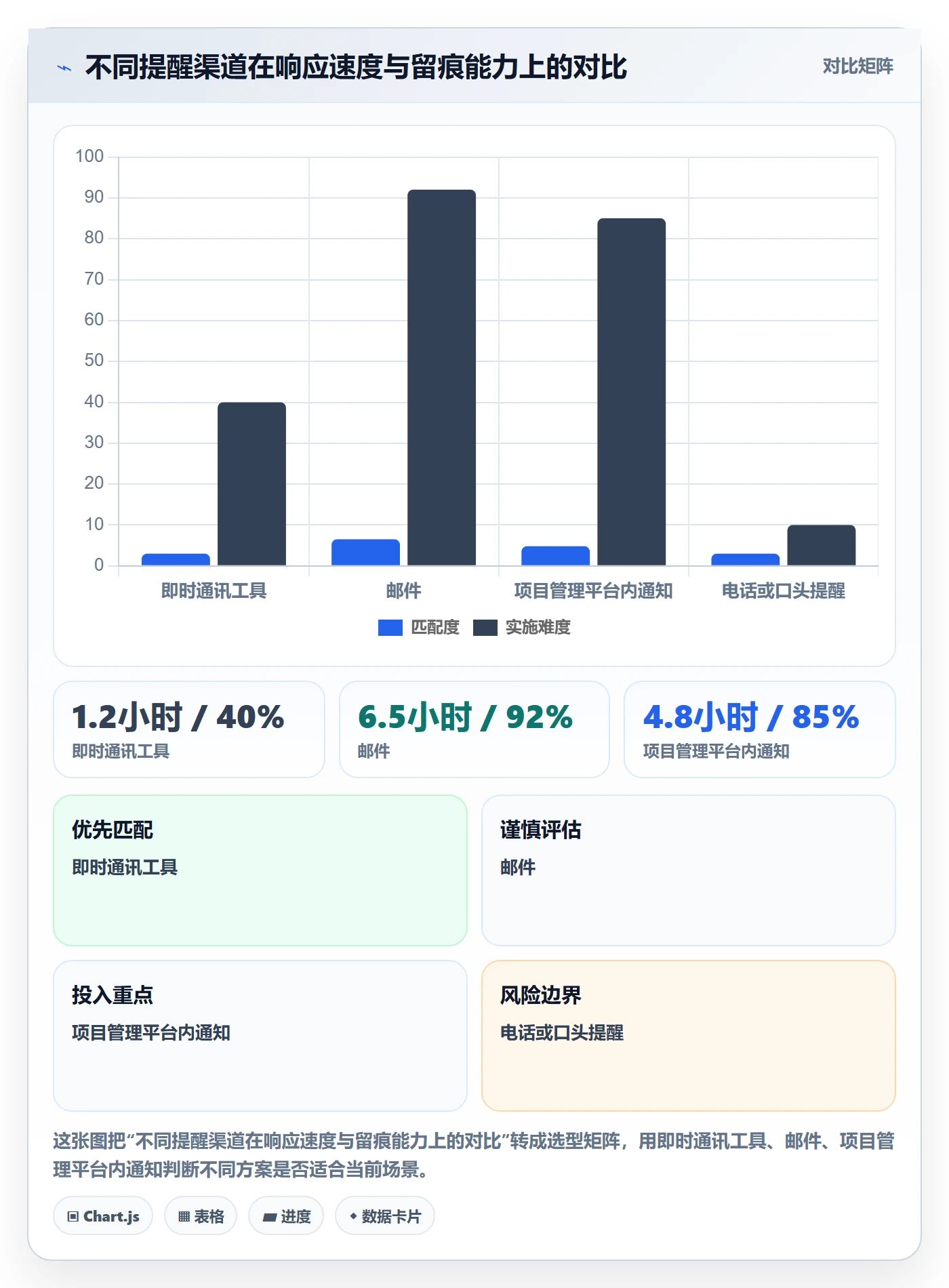Image resolution: width=949 pixels, height=1288 pixels.
Task: Click the 匹配度 legend text
Action: (435, 628)
